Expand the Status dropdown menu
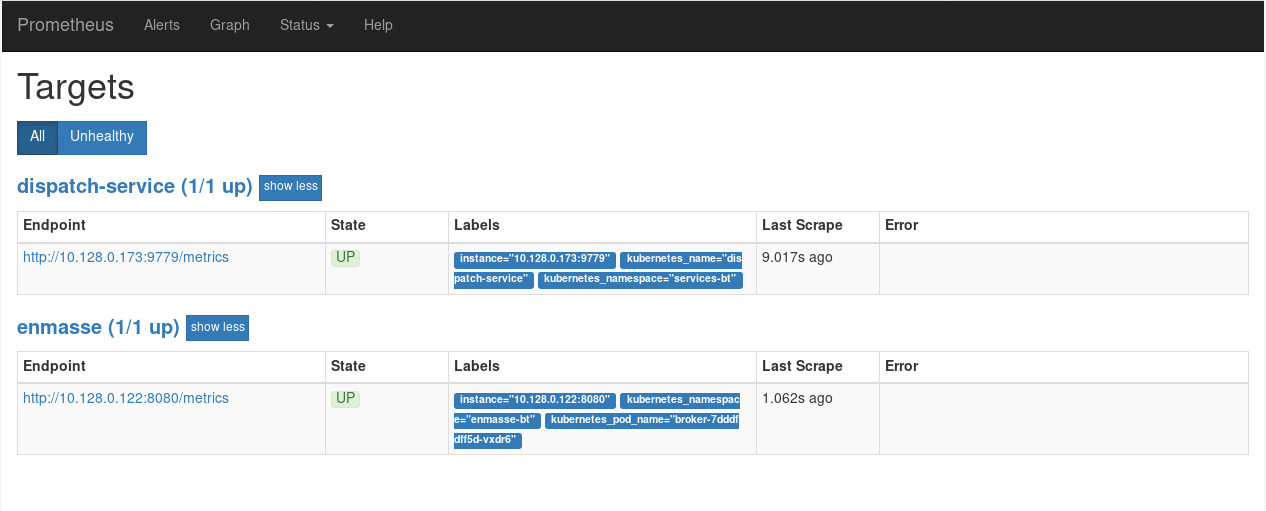The width and height of the screenshot is (1266, 511). [307, 25]
